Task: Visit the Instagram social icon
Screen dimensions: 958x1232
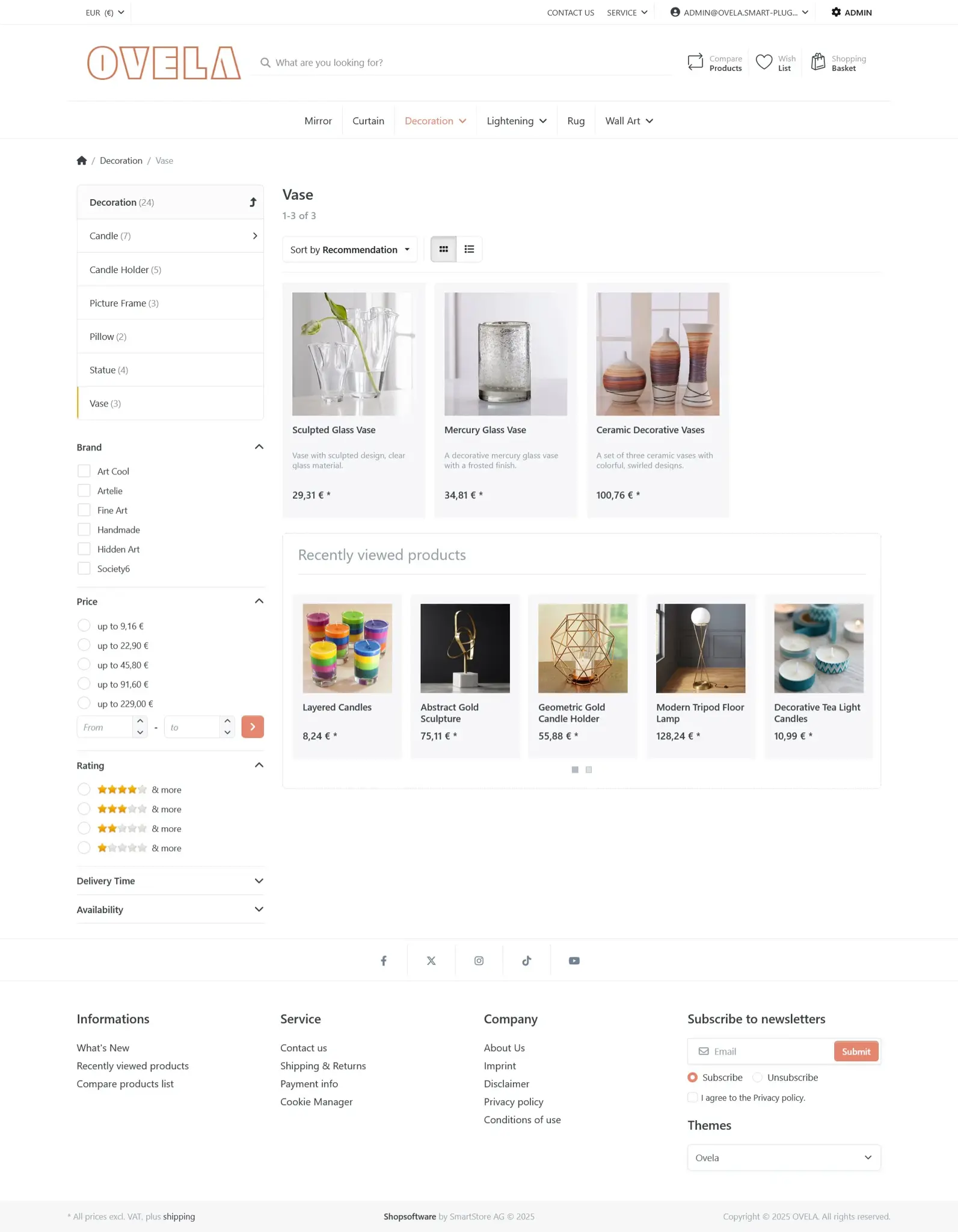Action: (x=479, y=961)
